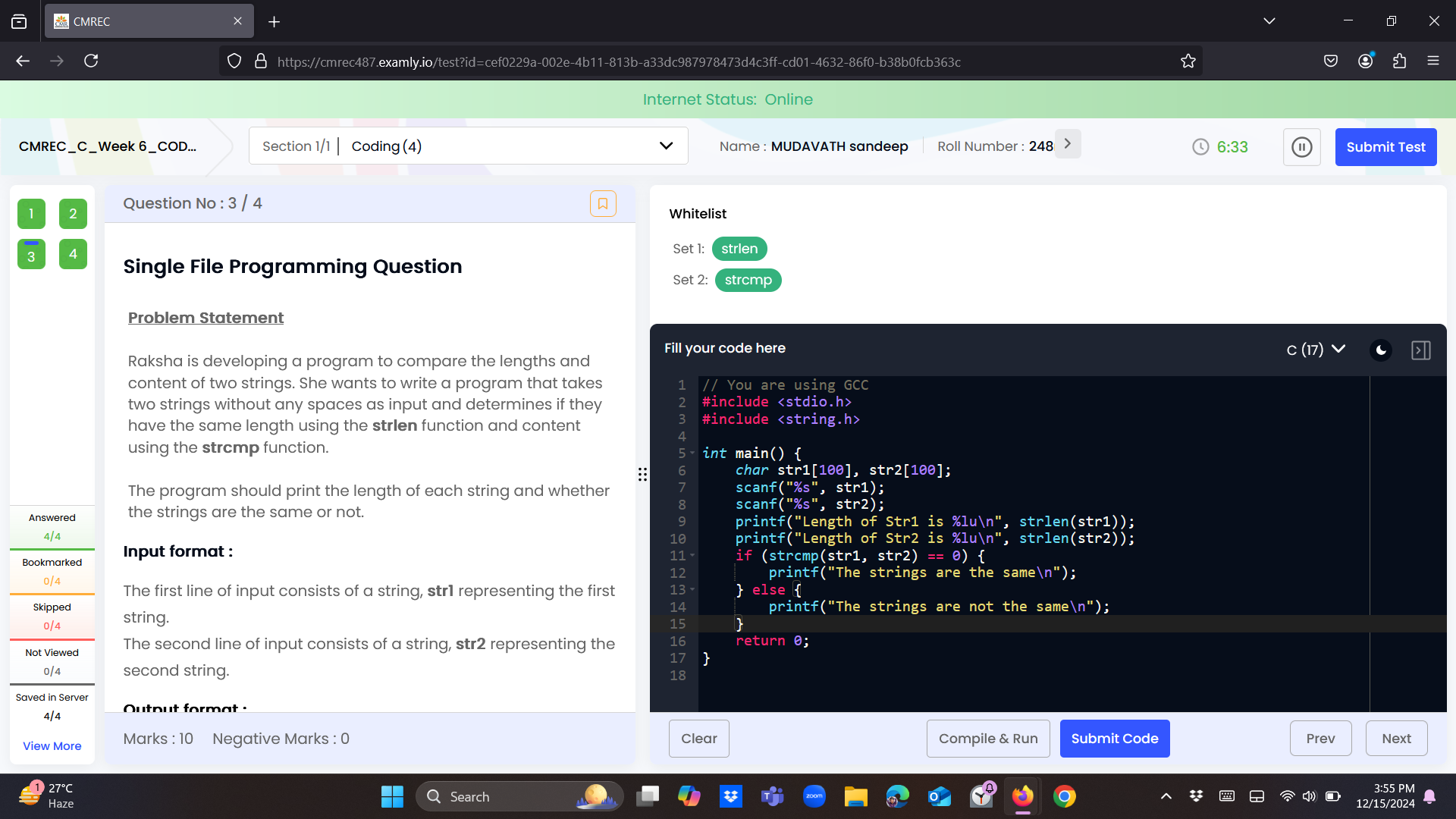This screenshot has width=1456, height=819.
Task: Click the Submit Test button
Action: tap(1386, 147)
